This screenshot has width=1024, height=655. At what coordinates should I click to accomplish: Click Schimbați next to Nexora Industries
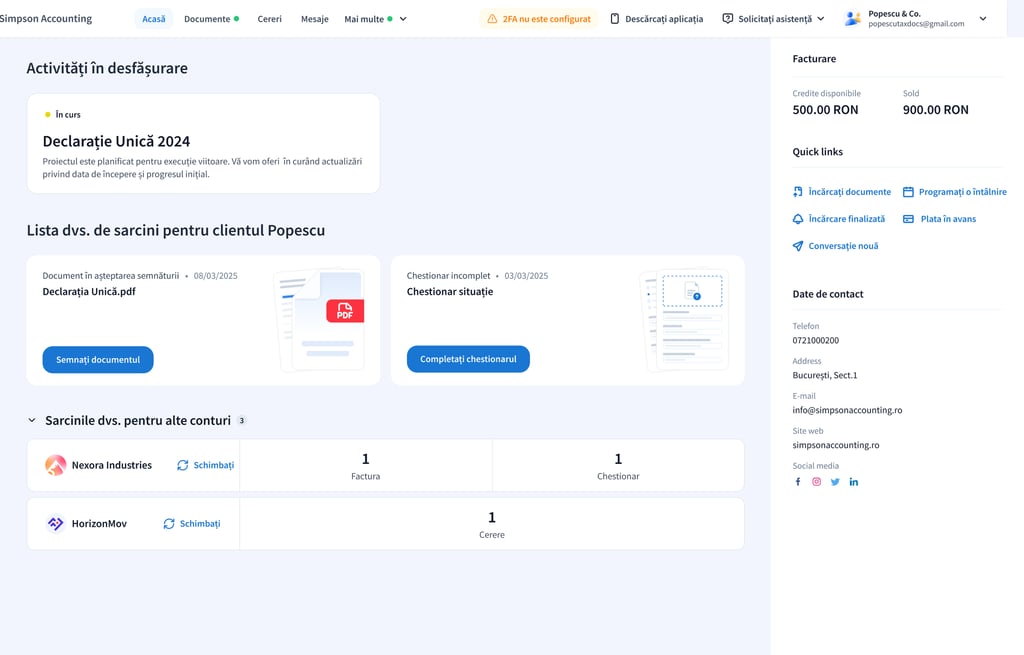coord(205,465)
